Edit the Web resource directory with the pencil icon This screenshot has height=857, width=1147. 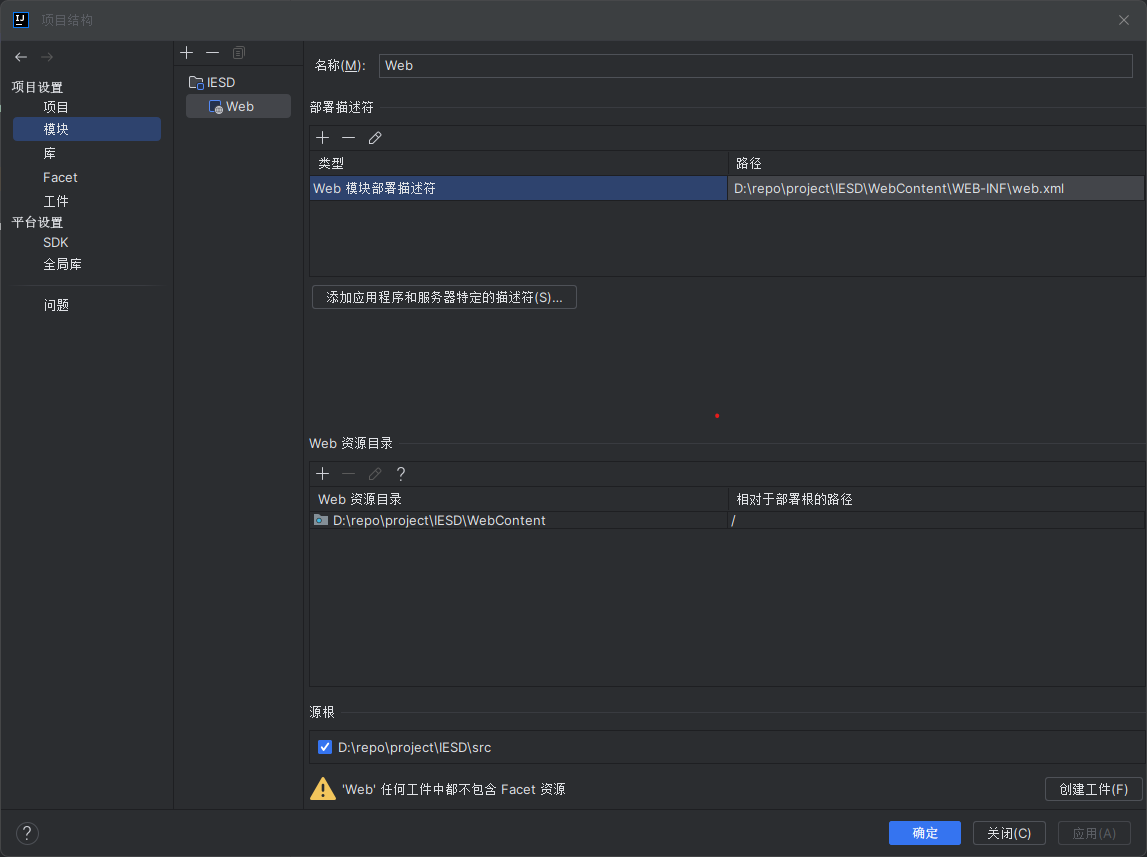click(375, 474)
